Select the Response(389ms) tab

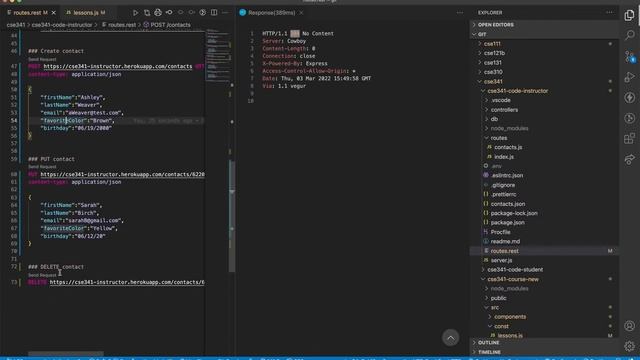tap(272, 13)
